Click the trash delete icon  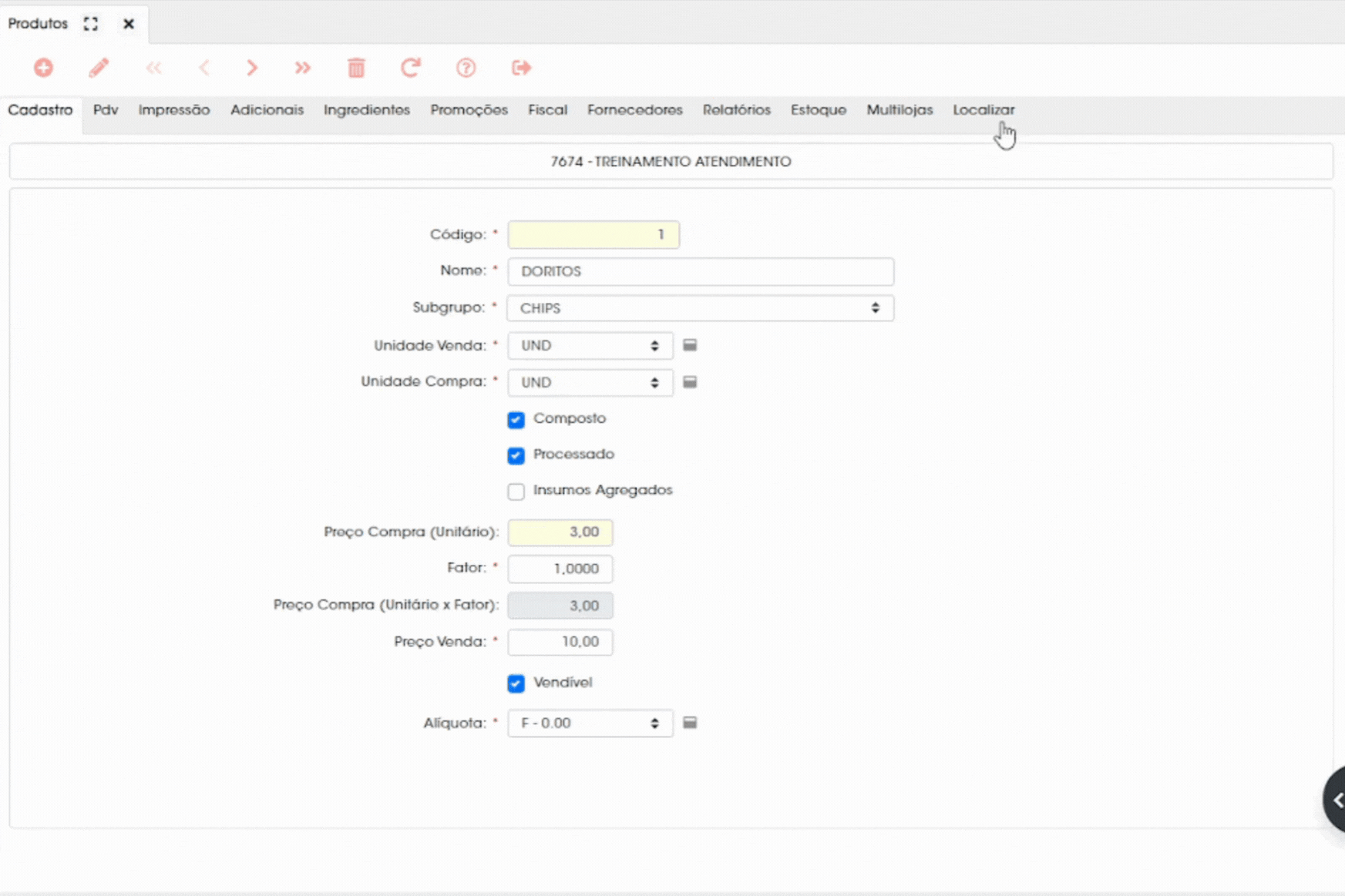(x=356, y=68)
